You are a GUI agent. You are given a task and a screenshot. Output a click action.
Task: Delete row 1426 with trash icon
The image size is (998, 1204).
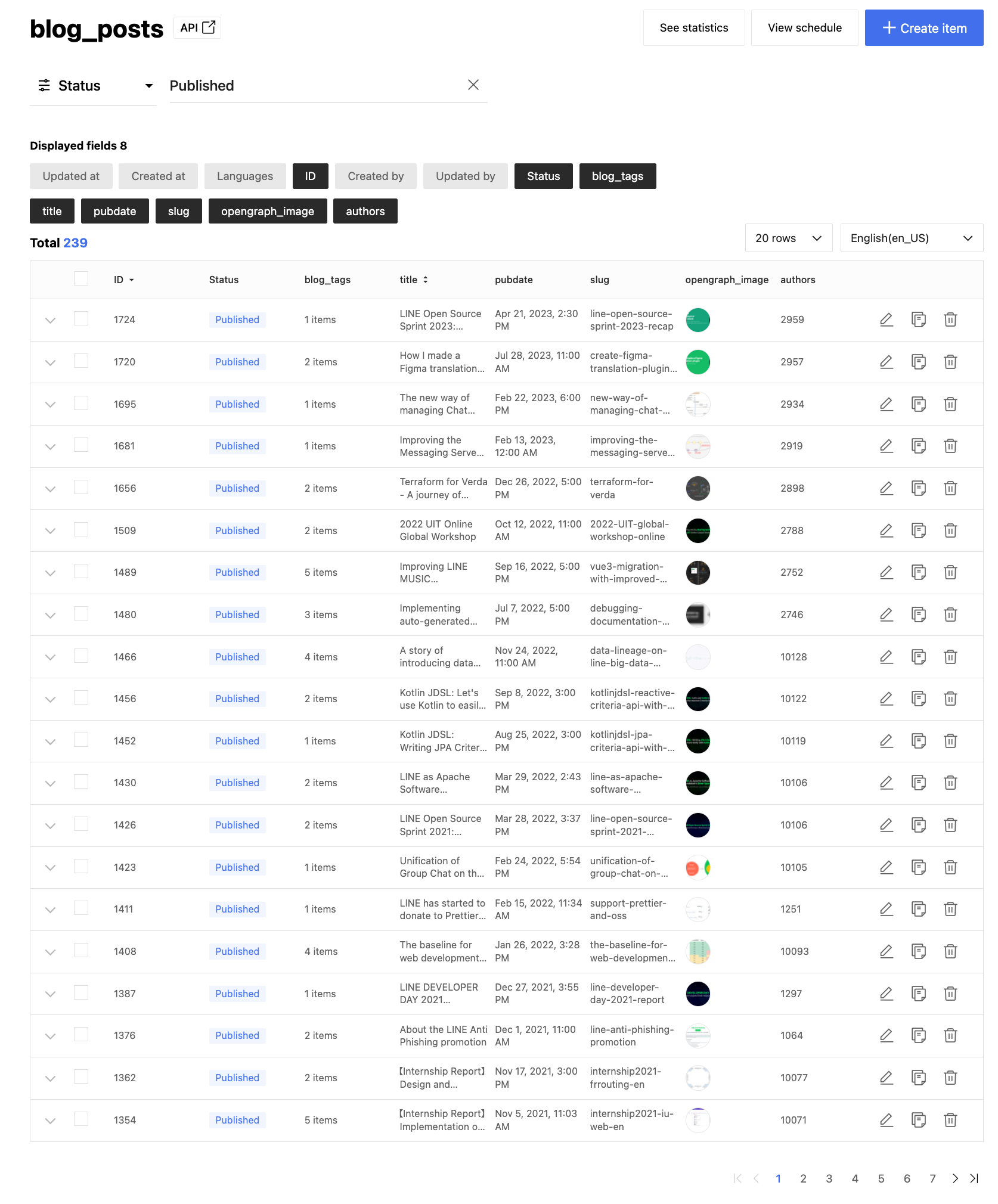[951, 825]
